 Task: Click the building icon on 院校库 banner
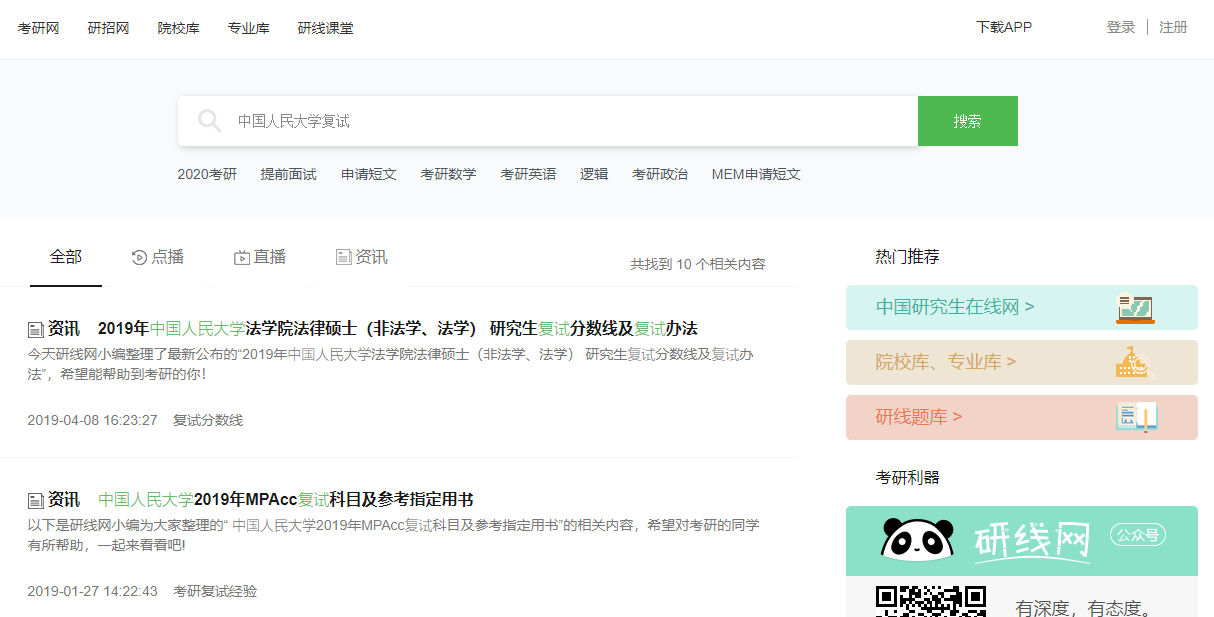[1135, 362]
